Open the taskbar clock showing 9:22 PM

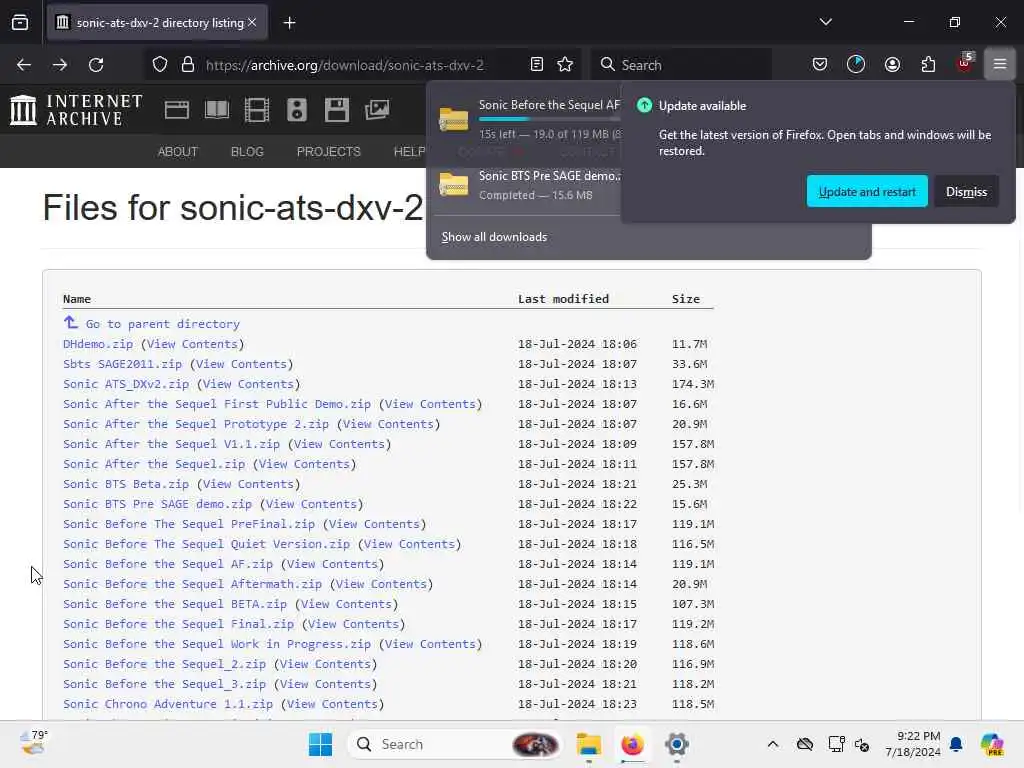point(913,744)
